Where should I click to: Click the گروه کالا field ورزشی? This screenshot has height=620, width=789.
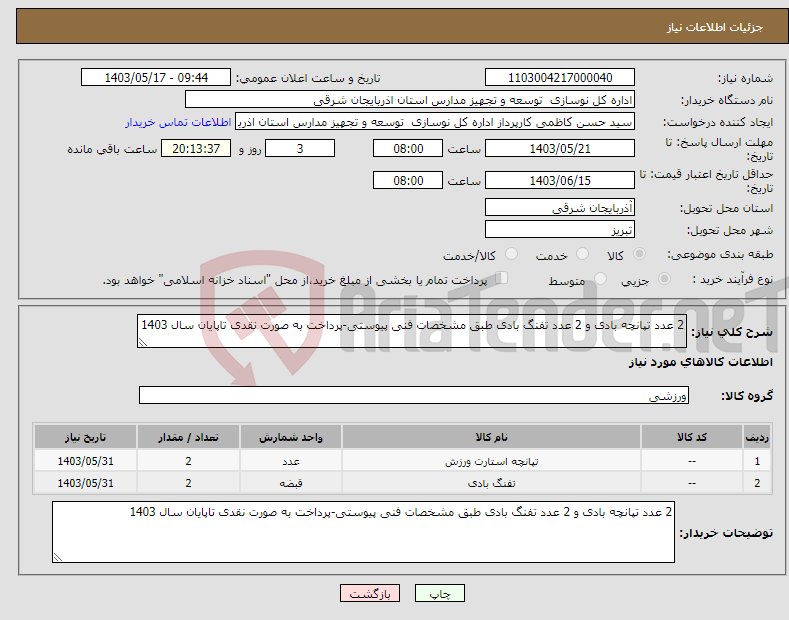coord(414,396)
